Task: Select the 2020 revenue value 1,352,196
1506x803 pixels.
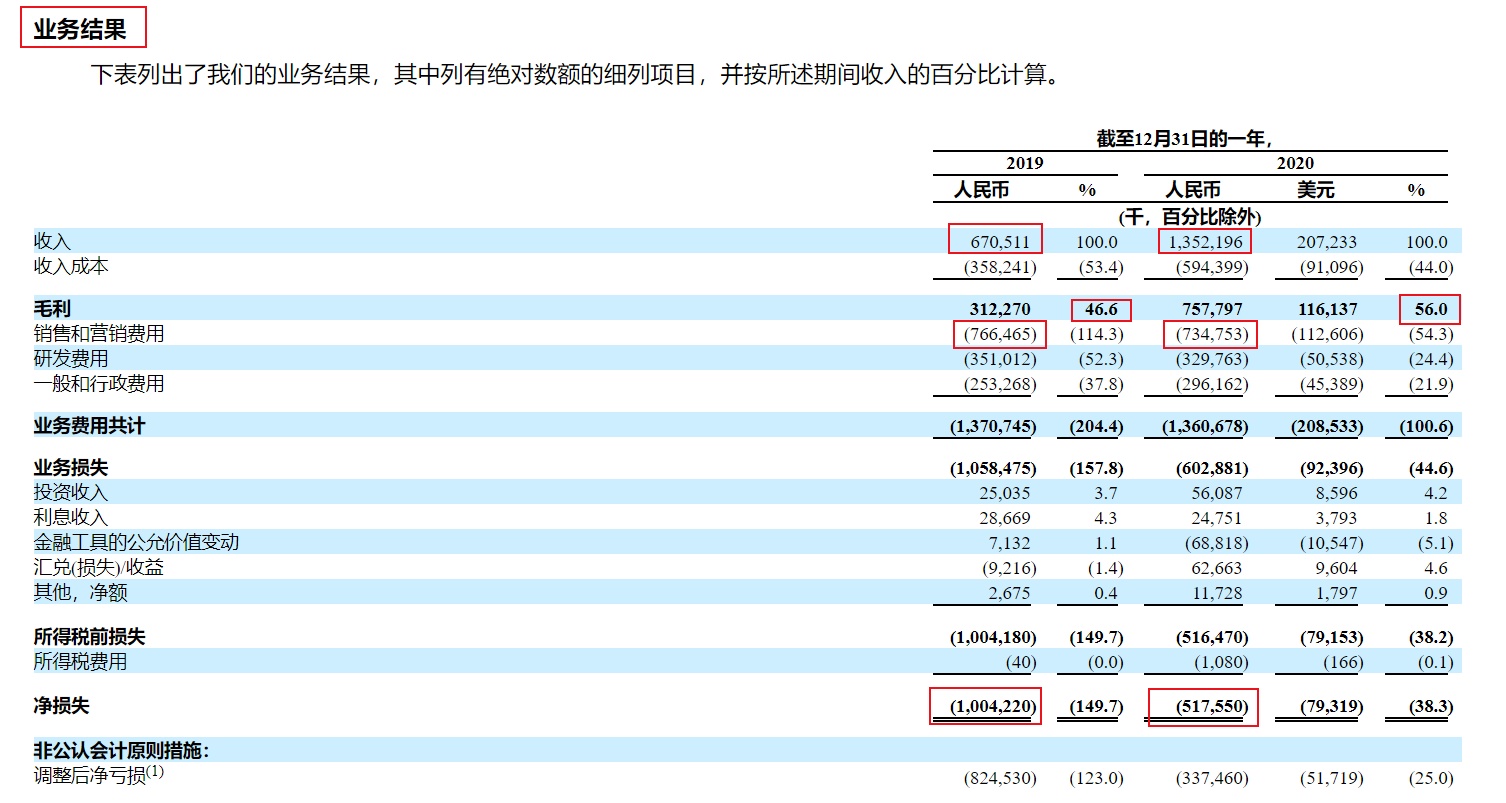Action: click(x=1204, y=241)
